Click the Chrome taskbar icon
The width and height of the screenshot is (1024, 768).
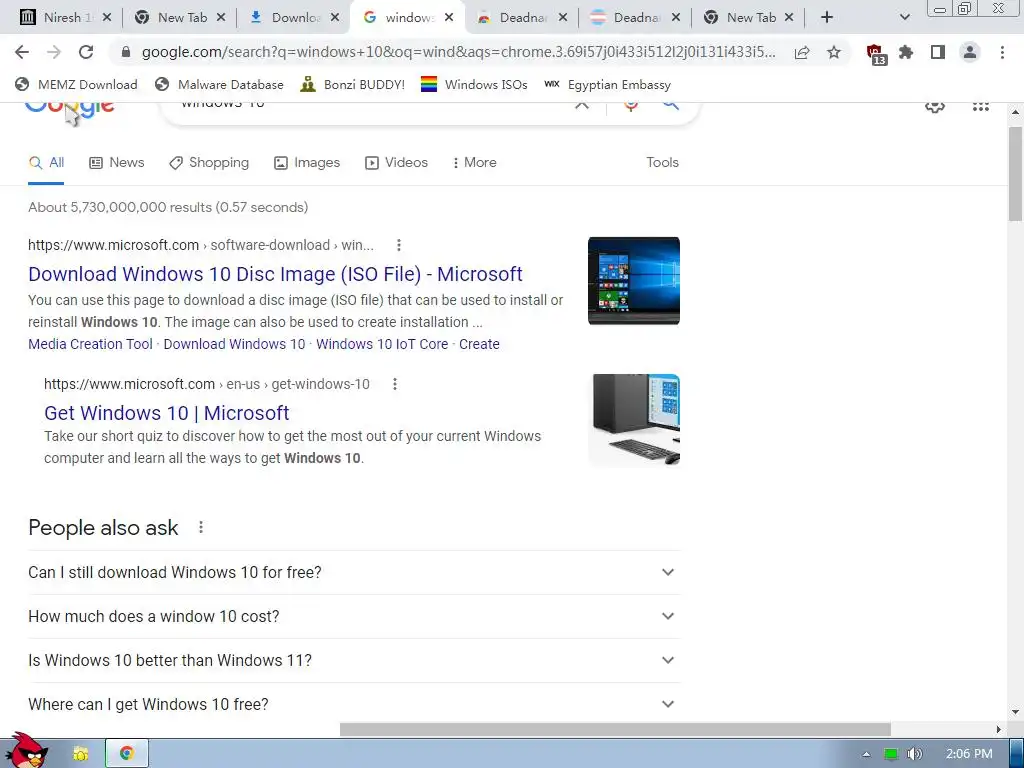coord(127,754)
